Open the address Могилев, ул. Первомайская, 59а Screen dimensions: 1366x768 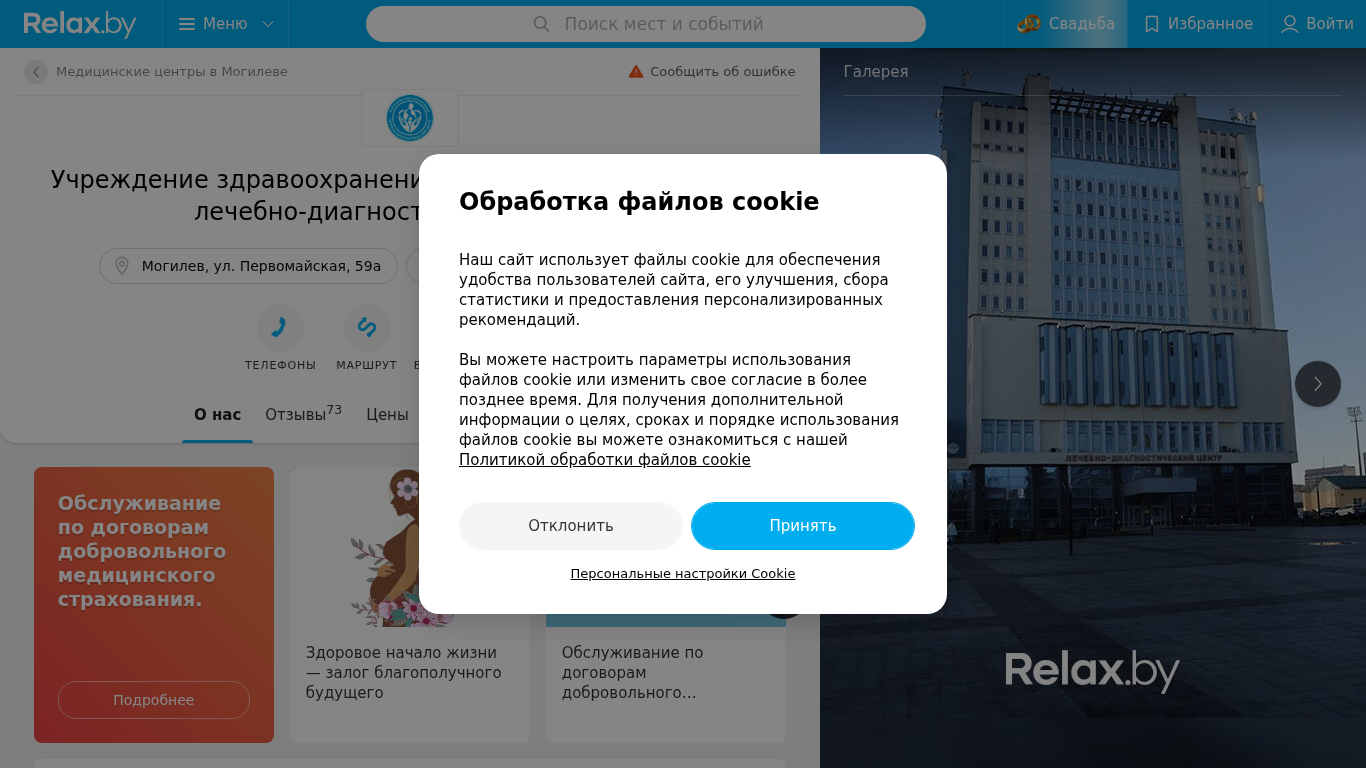point(249,266)
